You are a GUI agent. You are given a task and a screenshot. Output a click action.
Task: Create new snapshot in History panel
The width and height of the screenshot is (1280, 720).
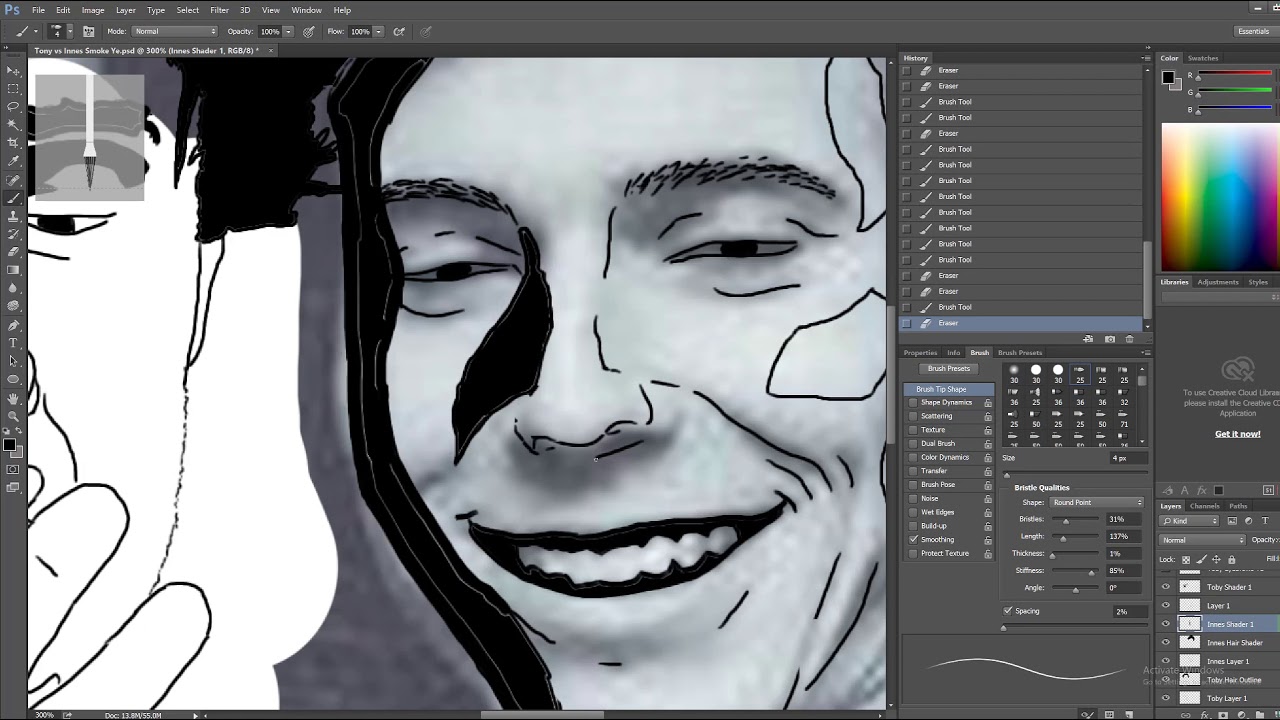pos(1110,339)
